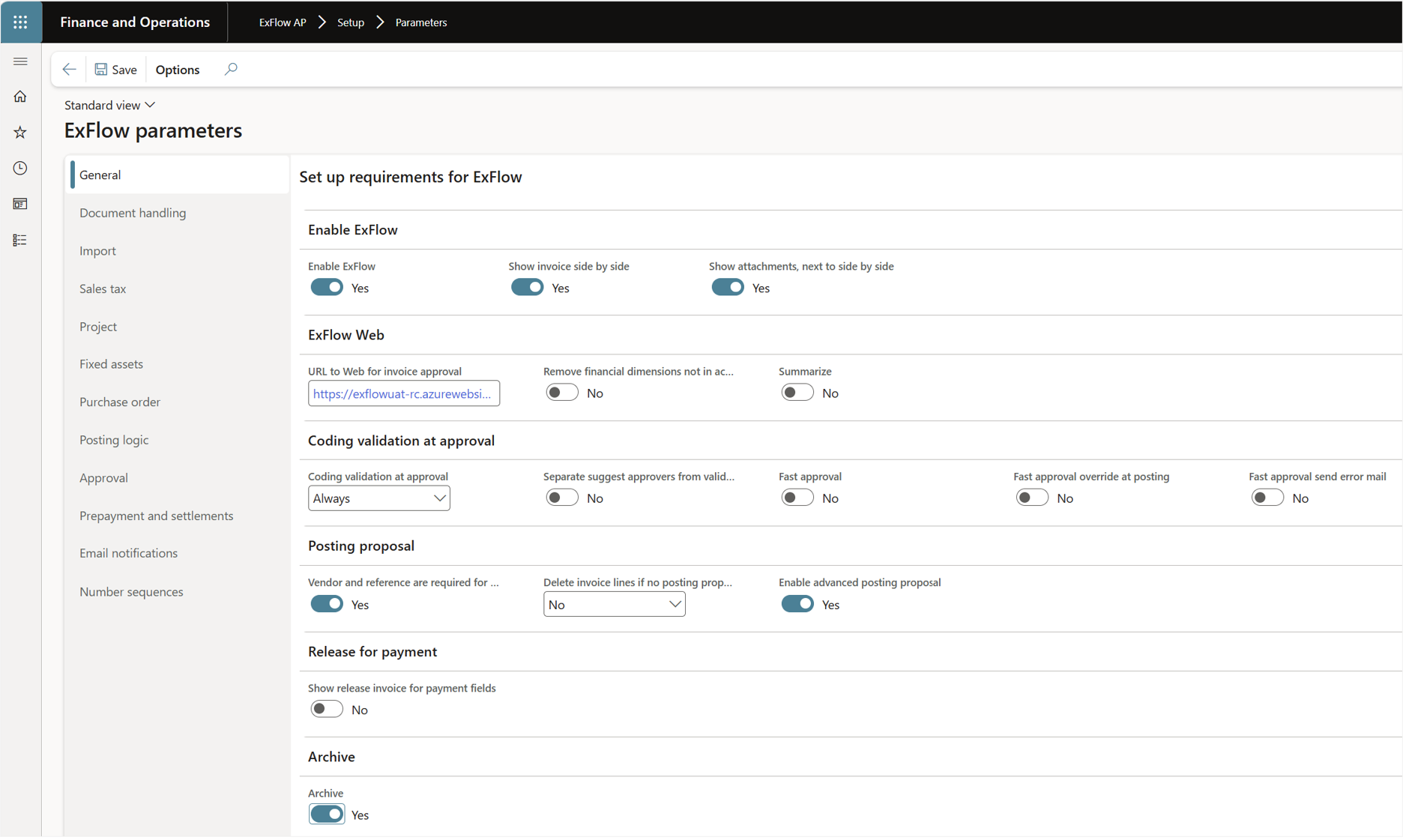Toggle Vendor and reference are required

click(327, 604)
